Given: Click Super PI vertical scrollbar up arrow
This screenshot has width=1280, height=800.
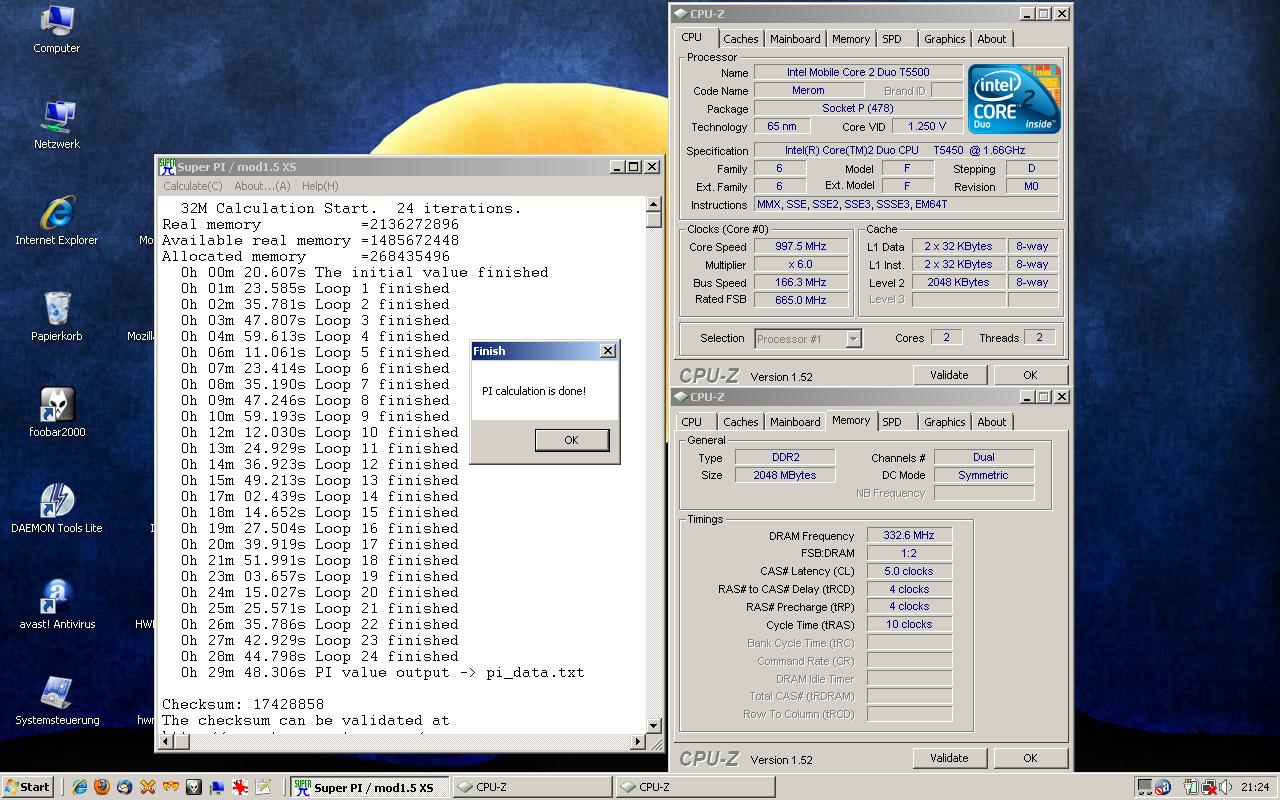Looking at the screenshot, I should 654,204.
